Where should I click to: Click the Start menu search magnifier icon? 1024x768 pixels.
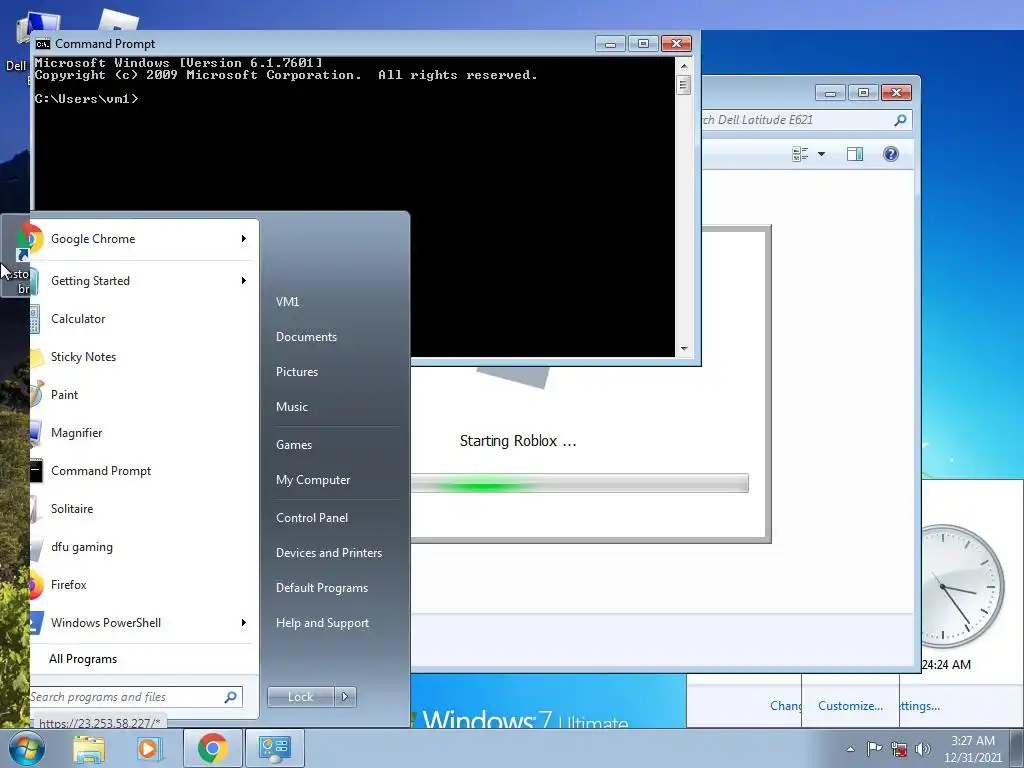pos(231,697)
